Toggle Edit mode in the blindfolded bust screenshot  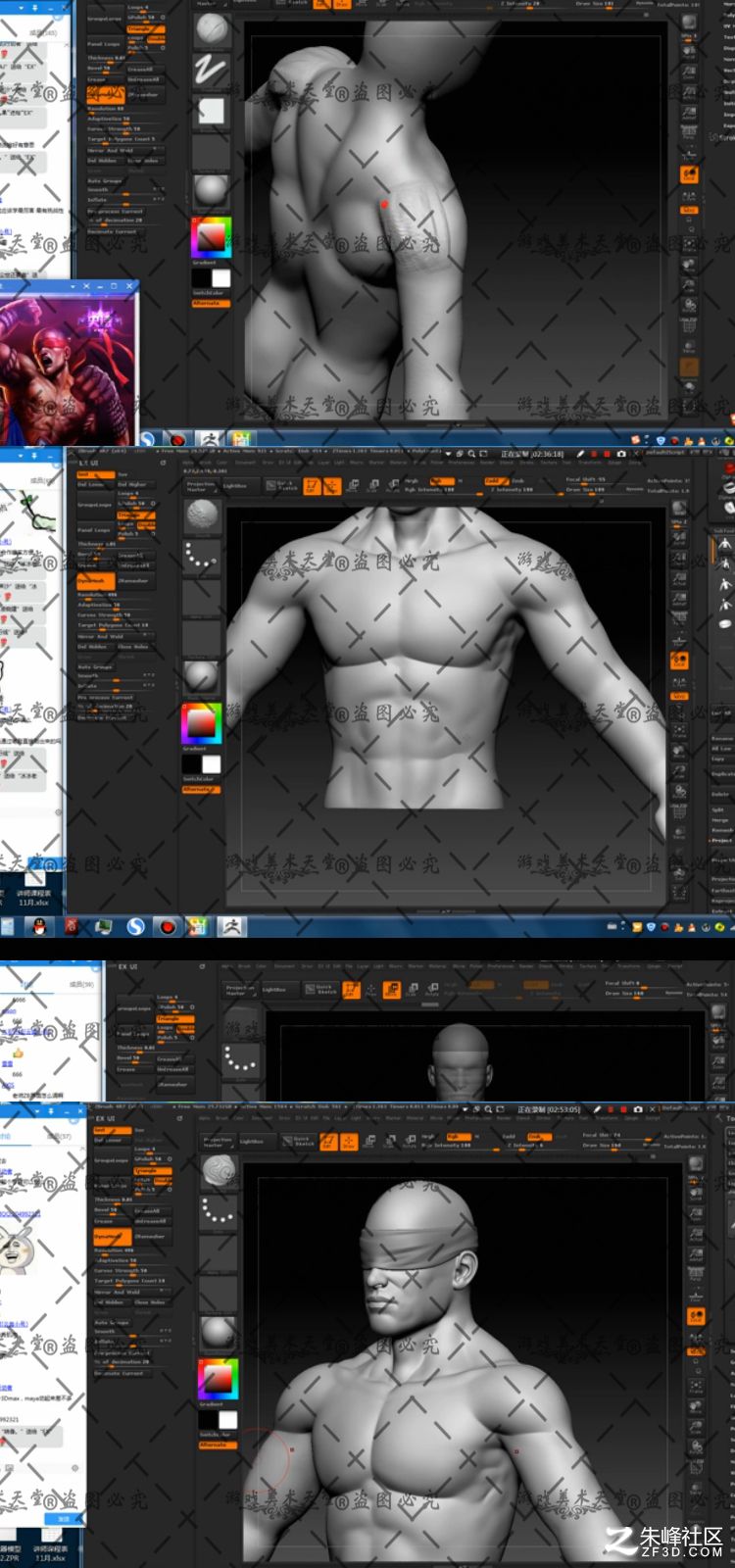(329, 1140)
